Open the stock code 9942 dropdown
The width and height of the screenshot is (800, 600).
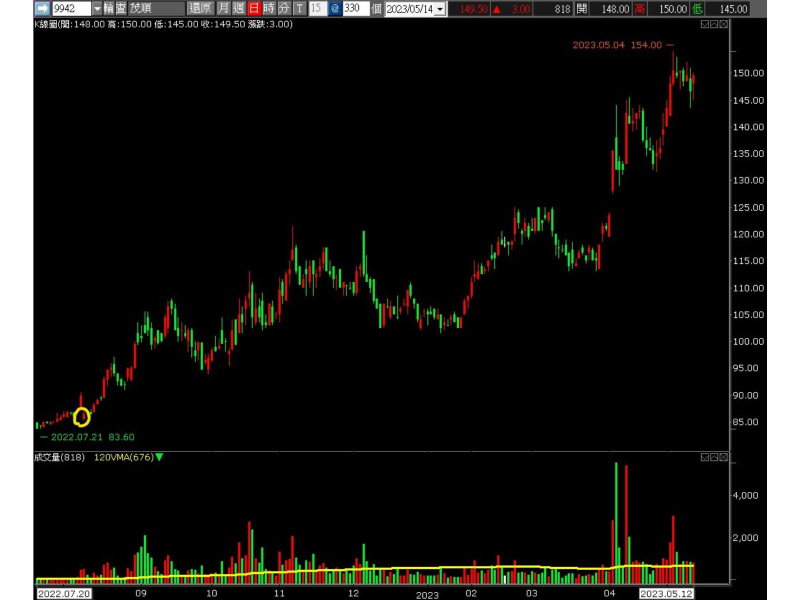click(x=97, y=8)
